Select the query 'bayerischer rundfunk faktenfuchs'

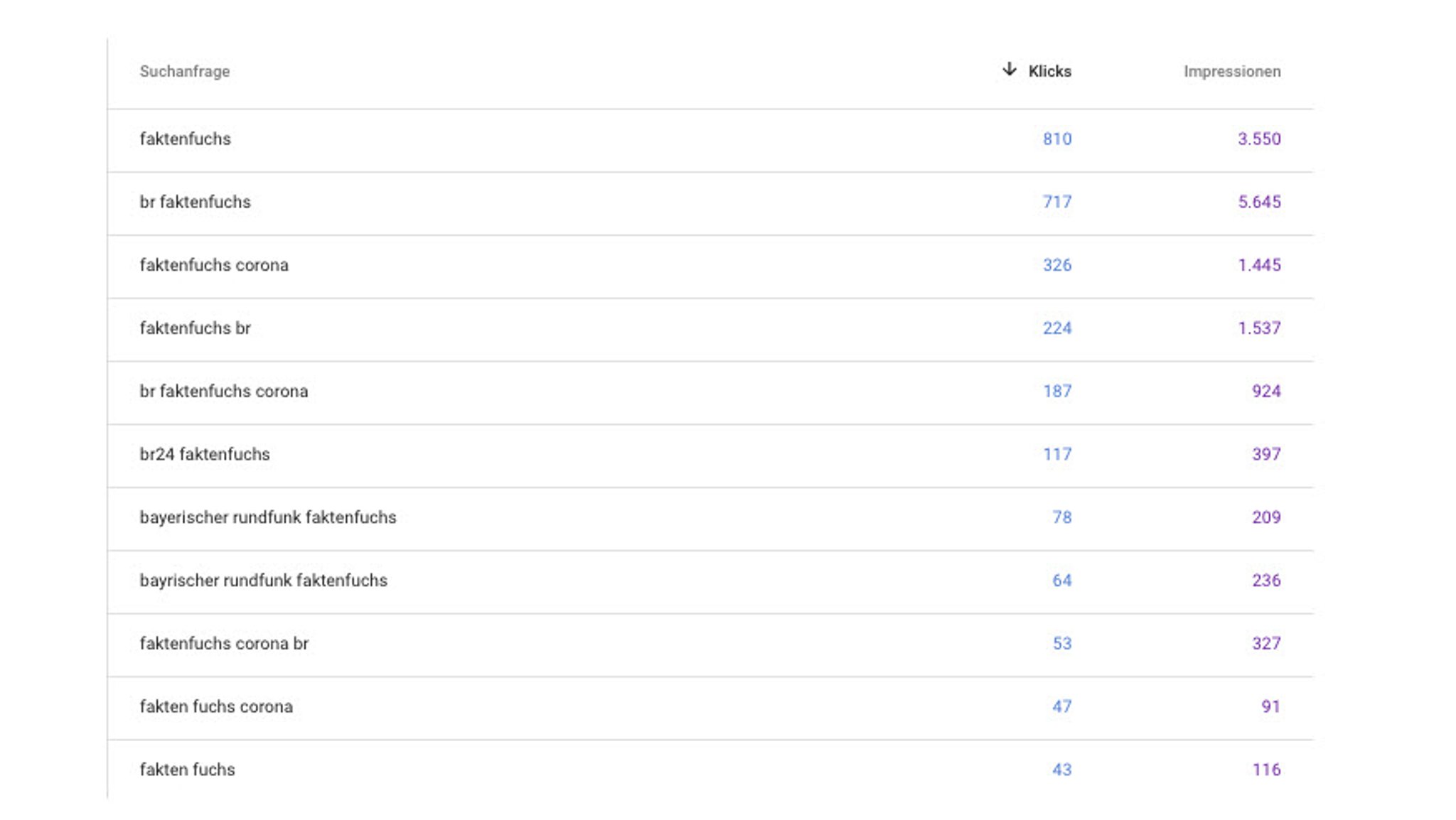(x=268, y=517)
